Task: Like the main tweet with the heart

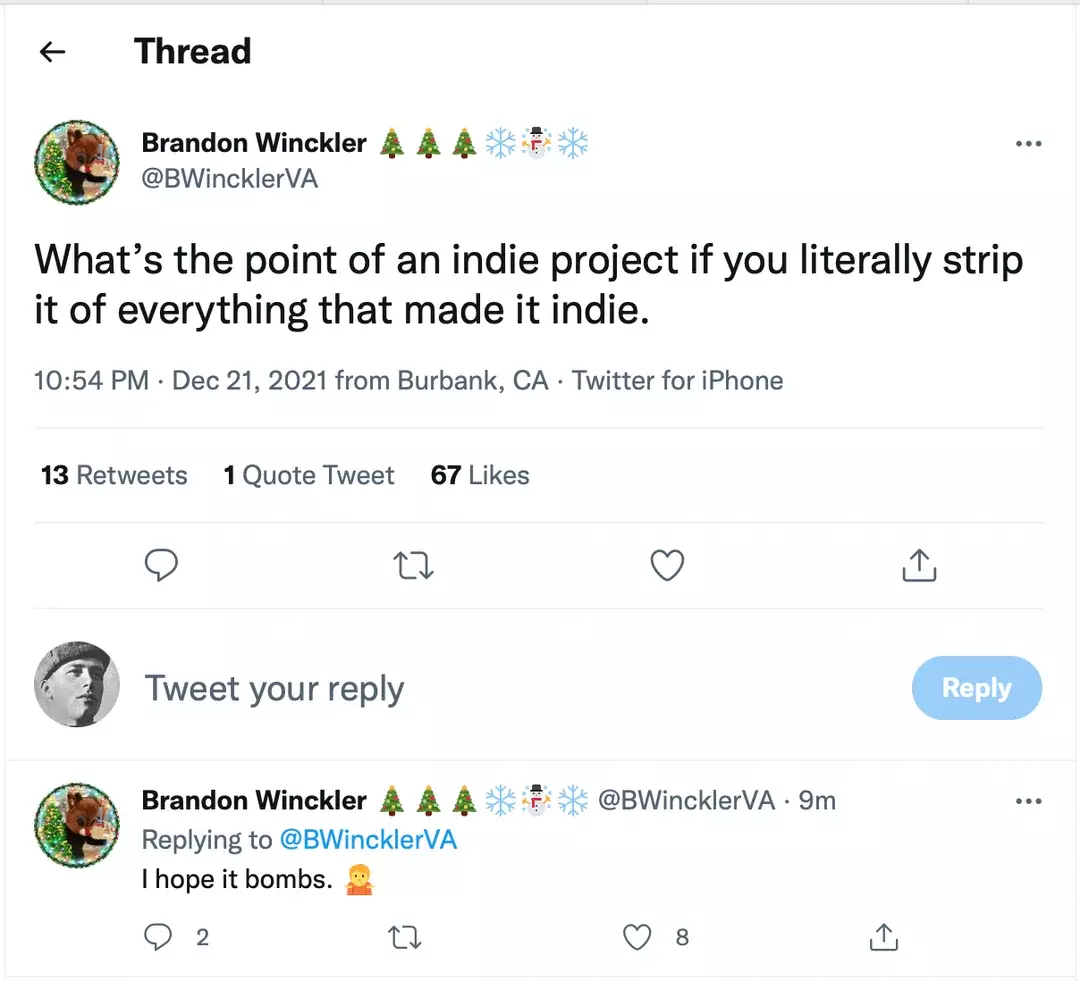Action: coord(667,565)
